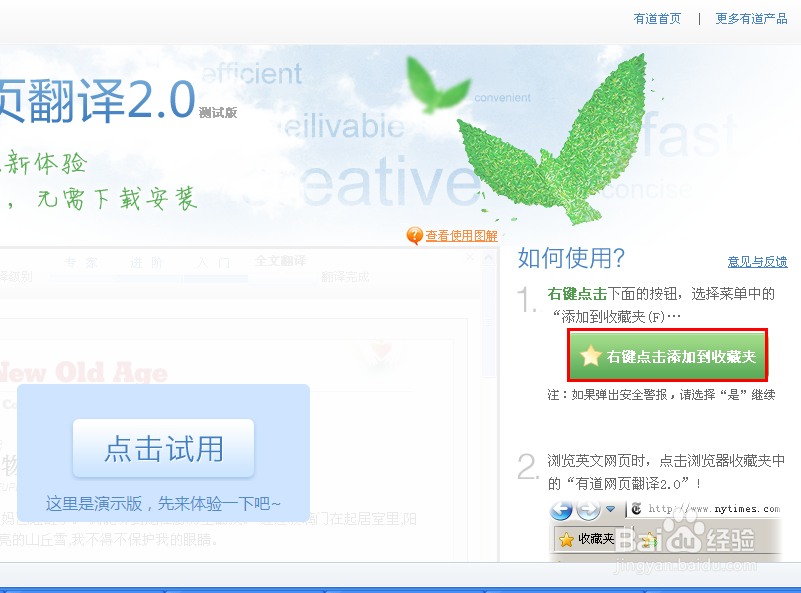This screenshot has height=593, width=801.
Task: Click the 这里是演示版，先来体验一下吧 text
Action: click(x=163, y=504)
